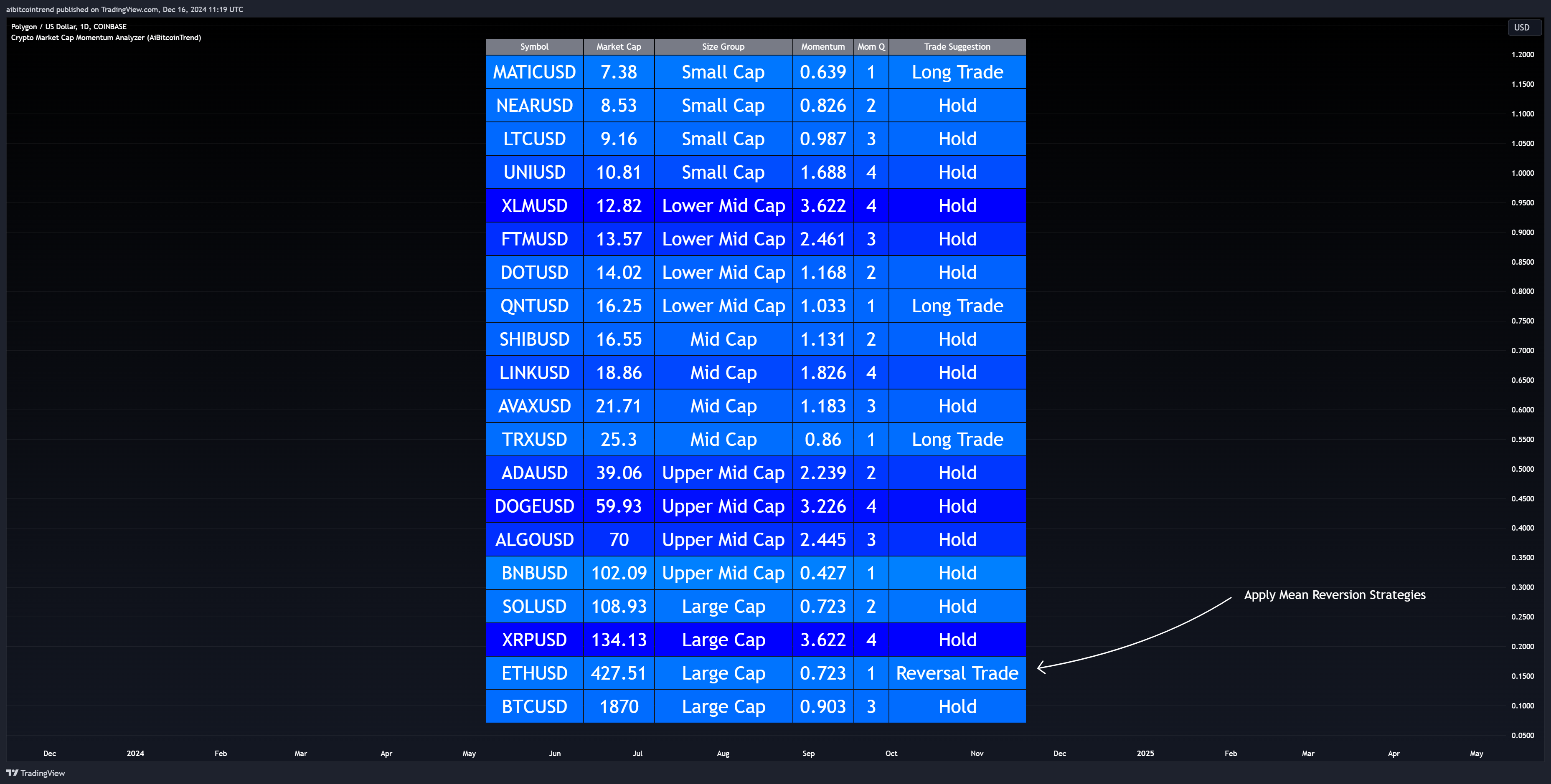This screenshot has width=1551, height=784.
Task: Click the 427.51 market cap value
Action: 619,673
